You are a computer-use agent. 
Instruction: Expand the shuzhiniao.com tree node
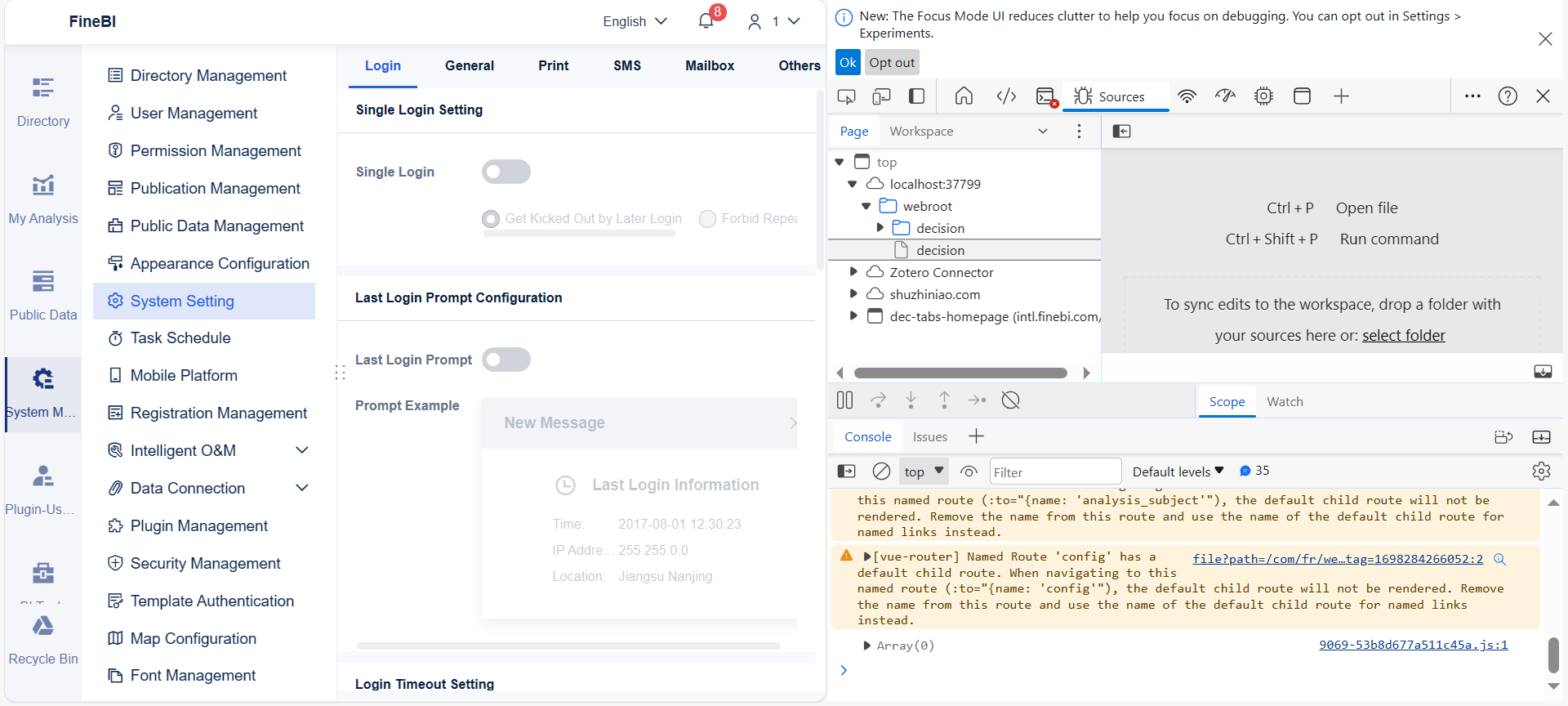pyautogui.click(x=853, y=294)
